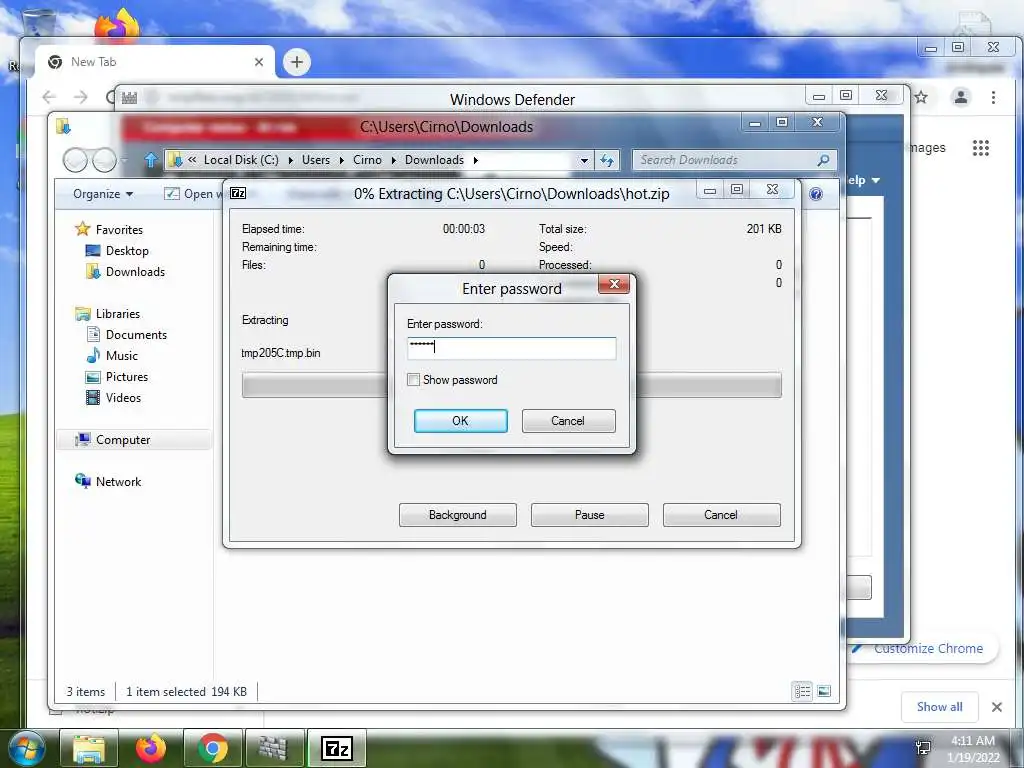Pause the hot.zip extraction
This screenshot has height=768, width=1024.
(x=590, y=515)
